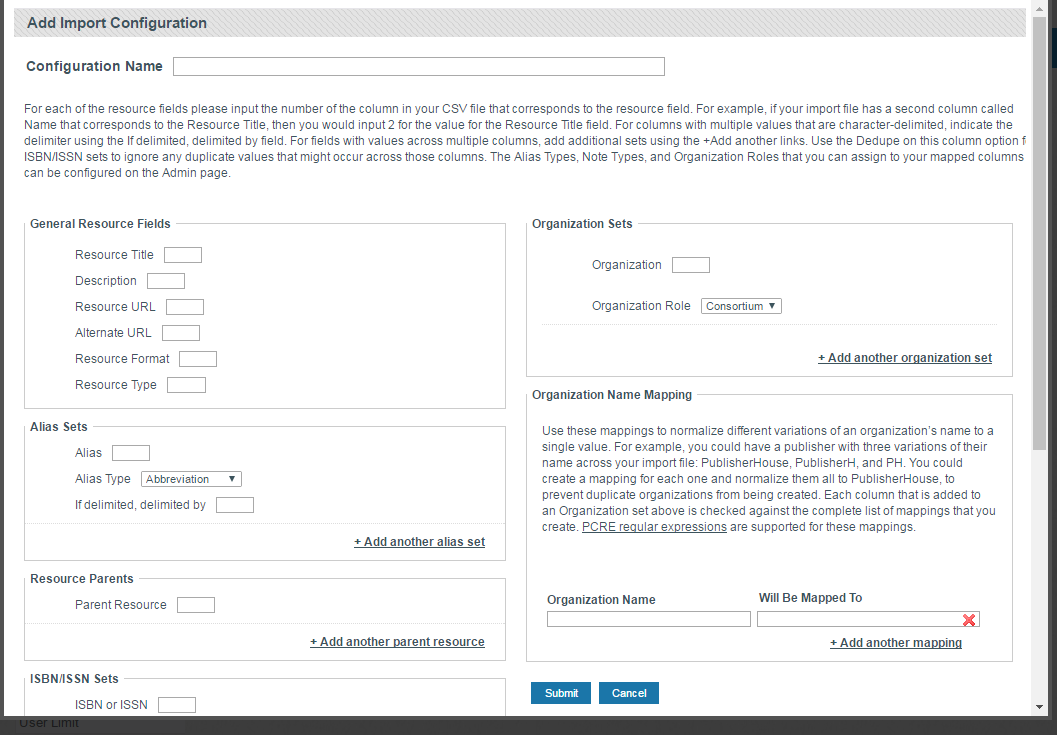The image size is (1057, 735).
Task: Focus the Alternate URL column field
Action: pyautogui.click(x=181, y=333)
